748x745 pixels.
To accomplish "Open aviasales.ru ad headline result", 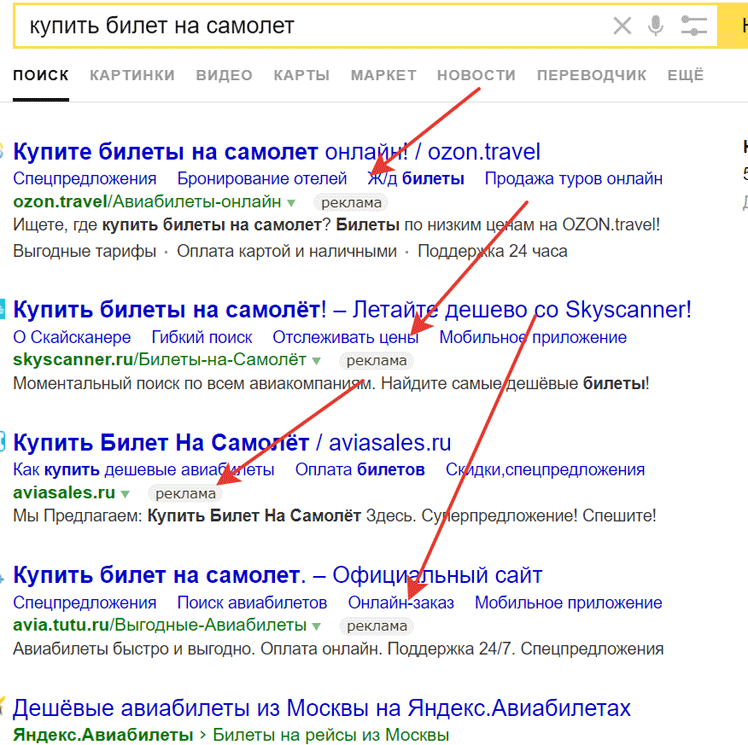I will click(x=232, y=443).
